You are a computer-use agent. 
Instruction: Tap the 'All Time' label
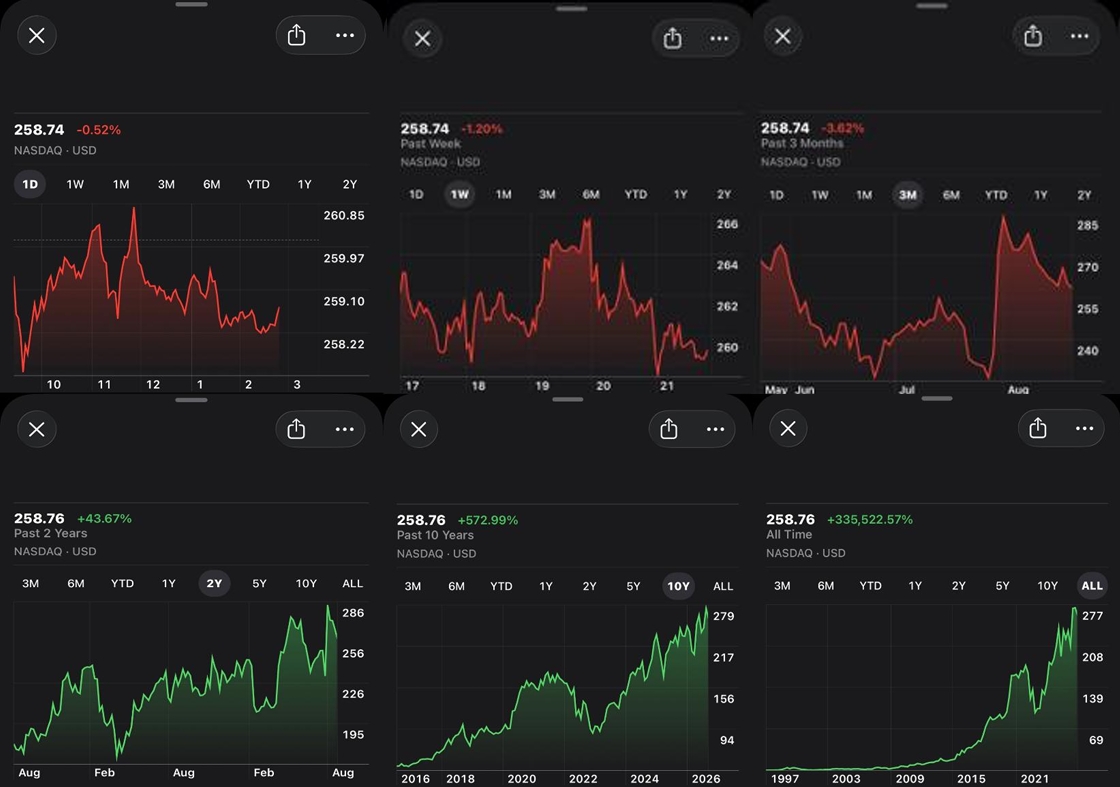pos(789,534)
